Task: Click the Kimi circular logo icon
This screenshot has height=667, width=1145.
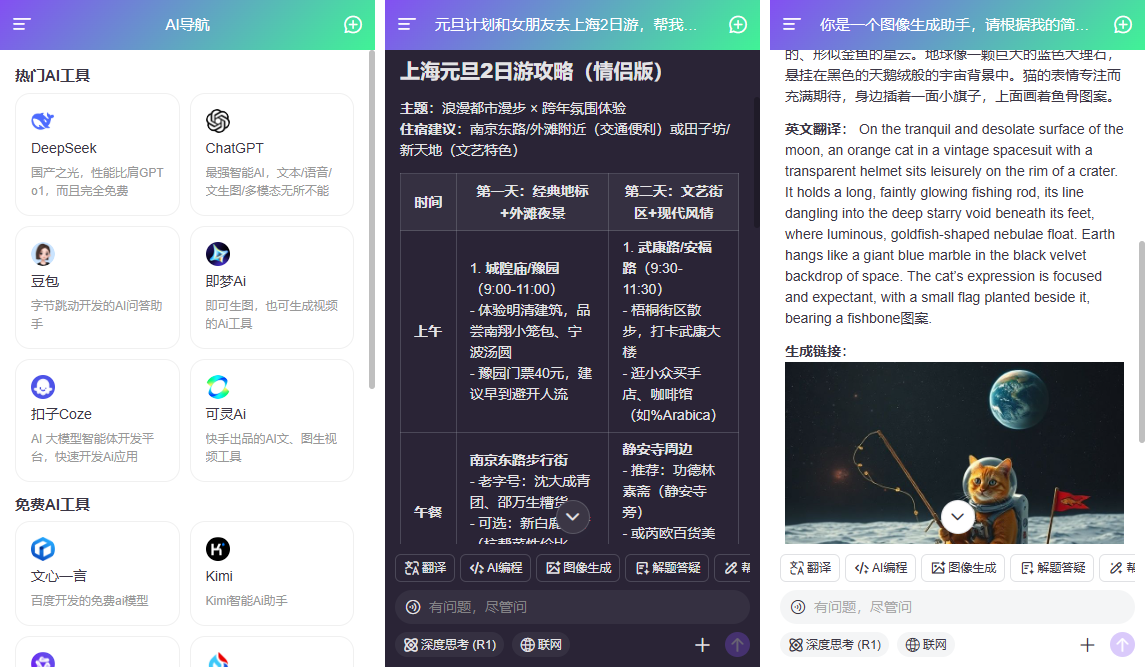Action: [218, 548]
